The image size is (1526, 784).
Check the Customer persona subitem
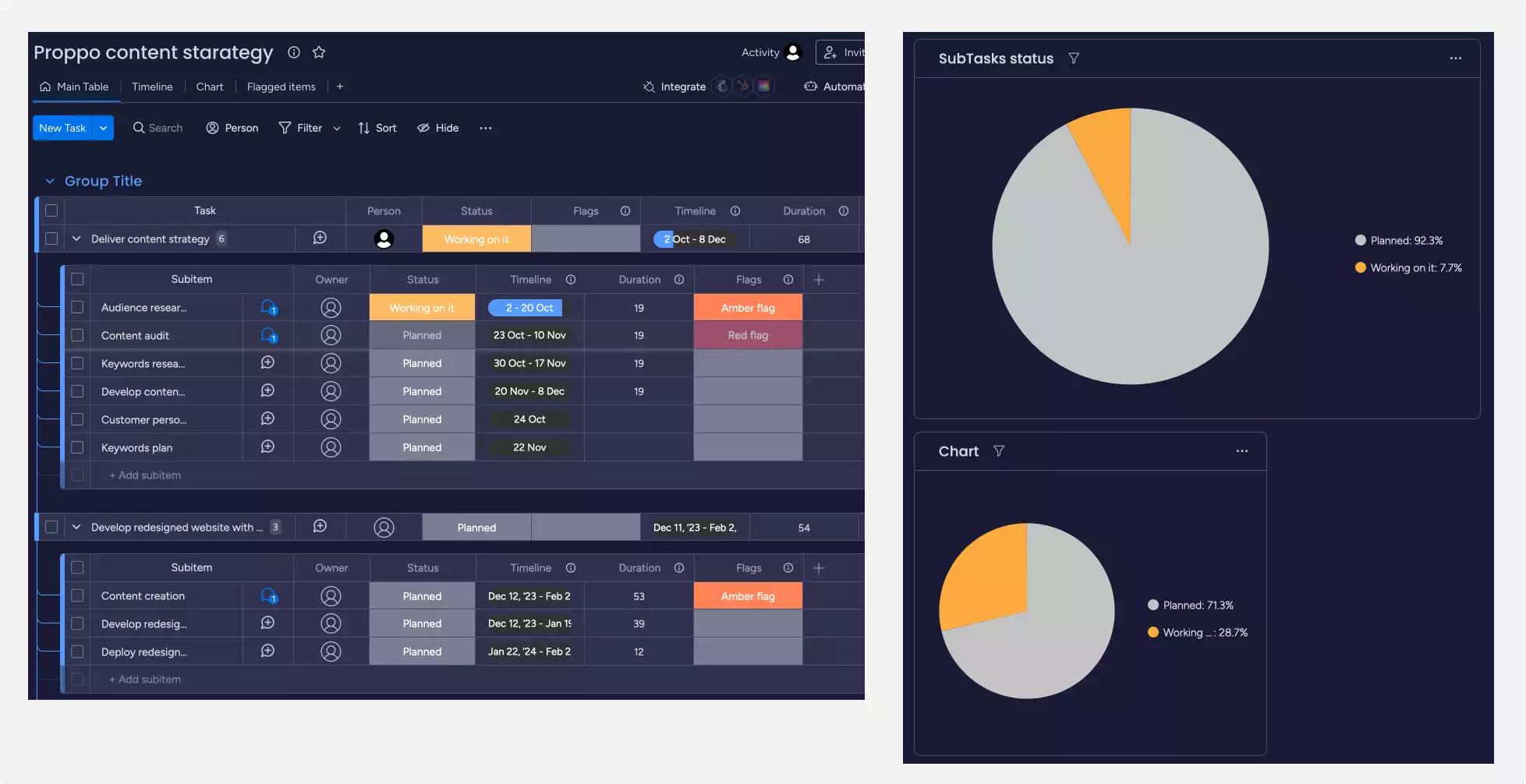coord(77,419)
